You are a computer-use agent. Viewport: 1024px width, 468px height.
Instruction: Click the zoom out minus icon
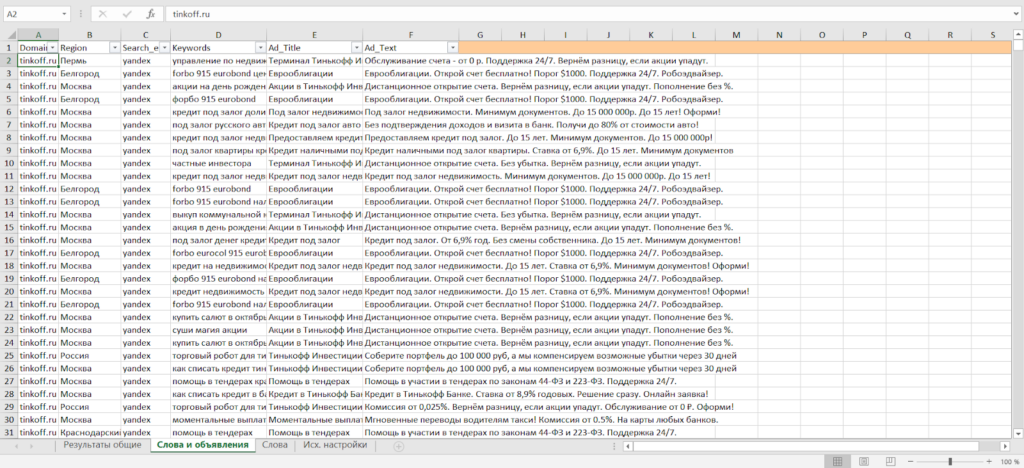pos(908,461)
